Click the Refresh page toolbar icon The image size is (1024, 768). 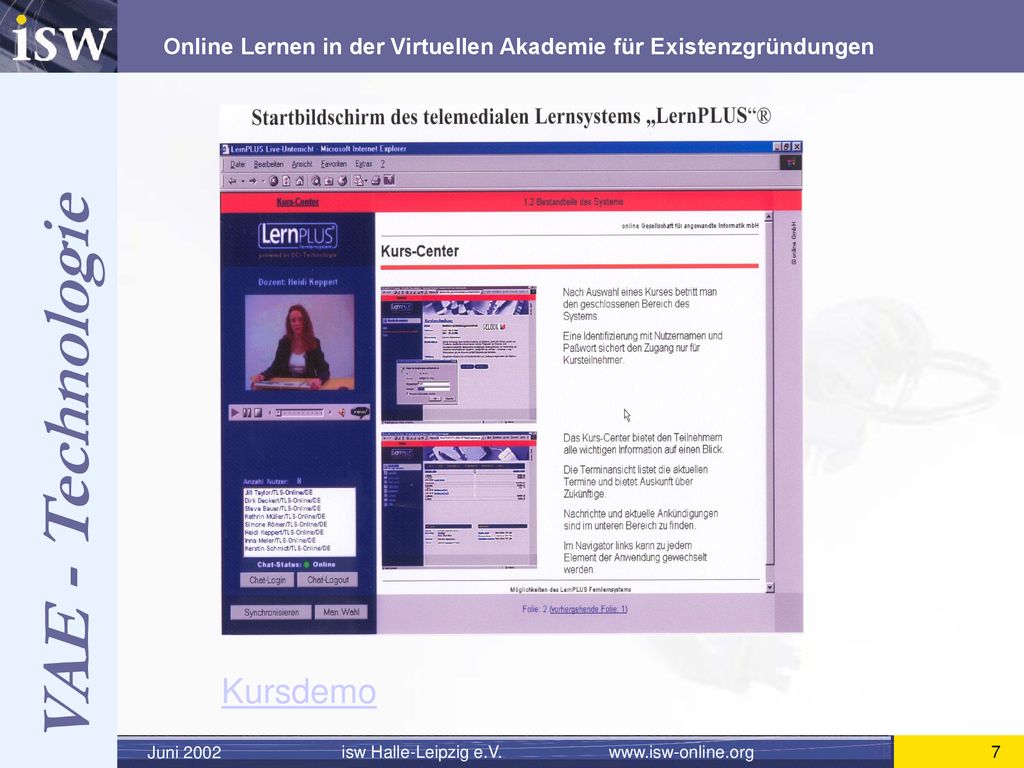click(x=286, y=181)
